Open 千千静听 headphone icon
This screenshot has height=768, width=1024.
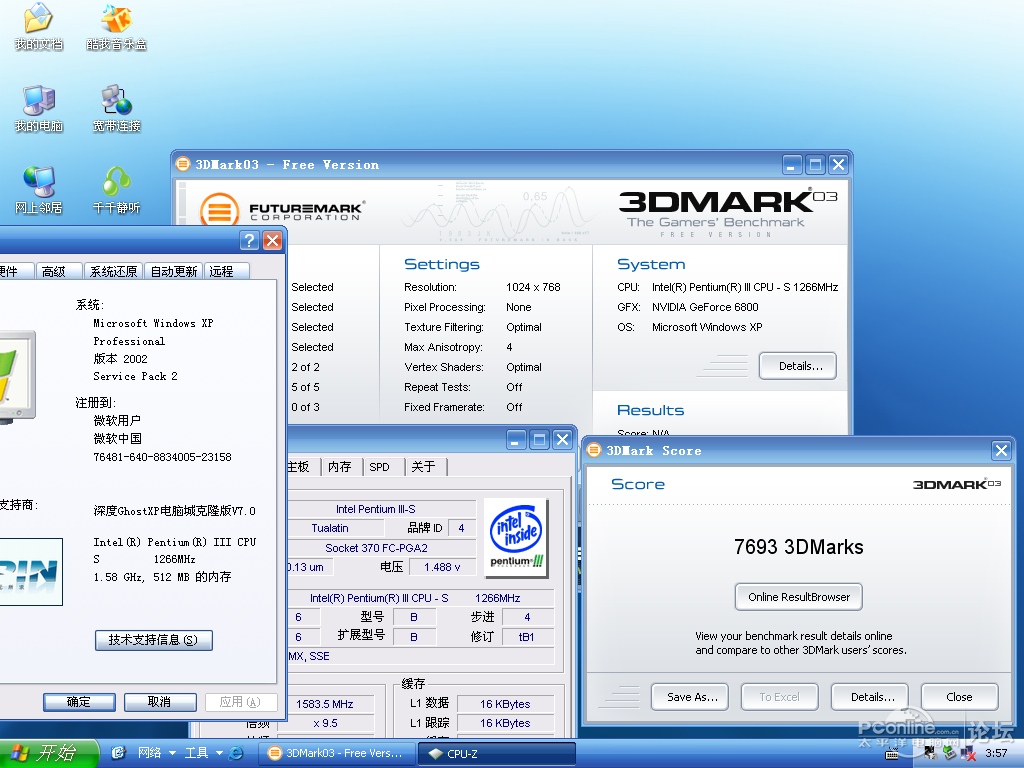pos(116,181)
